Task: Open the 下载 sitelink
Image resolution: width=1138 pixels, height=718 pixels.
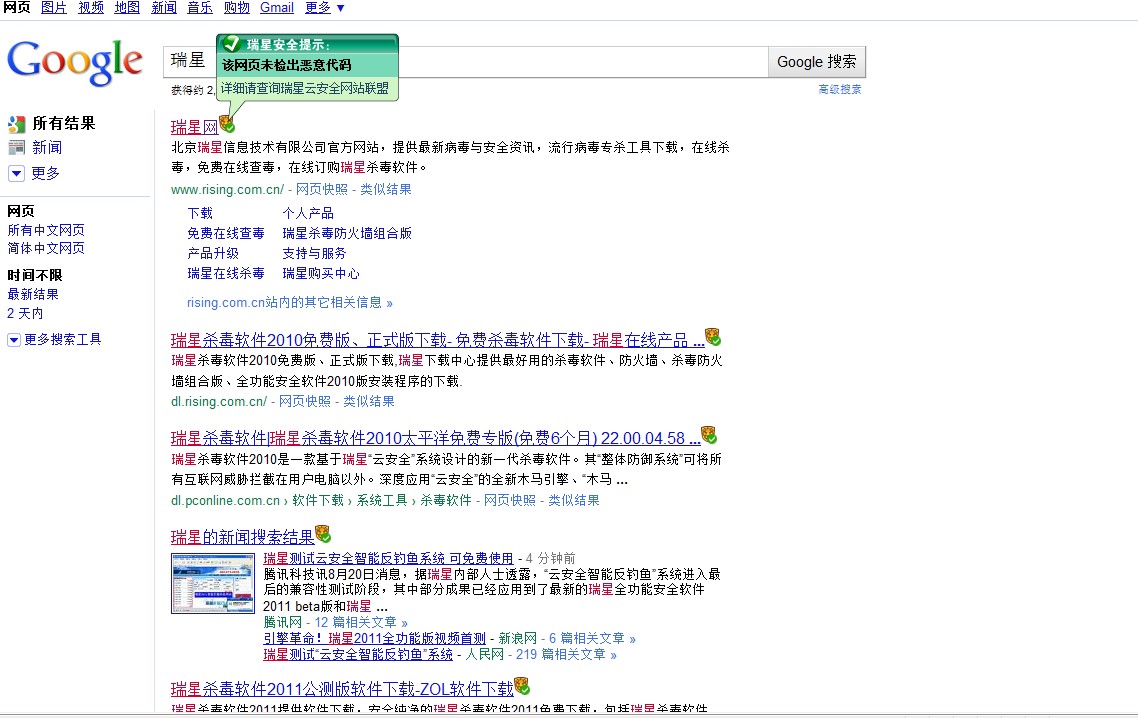Action: click(x=200, y=213)
